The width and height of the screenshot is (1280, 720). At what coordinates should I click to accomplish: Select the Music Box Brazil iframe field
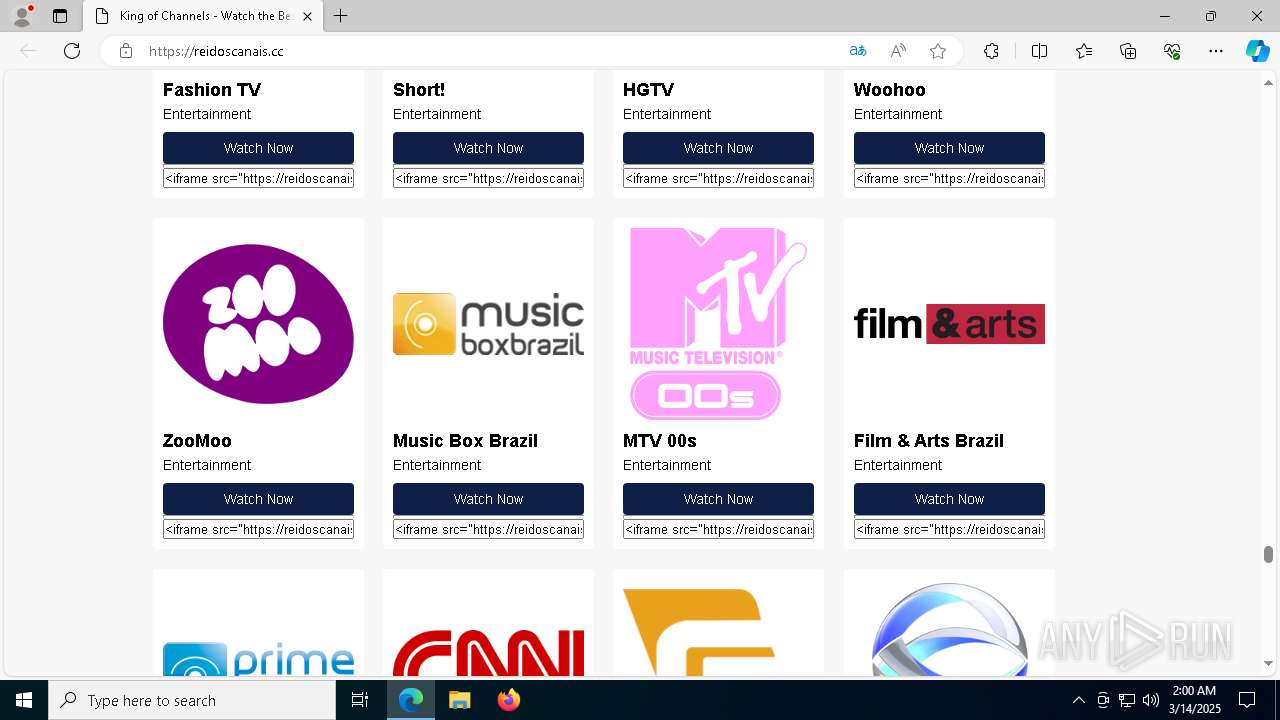tap(488, 529)
